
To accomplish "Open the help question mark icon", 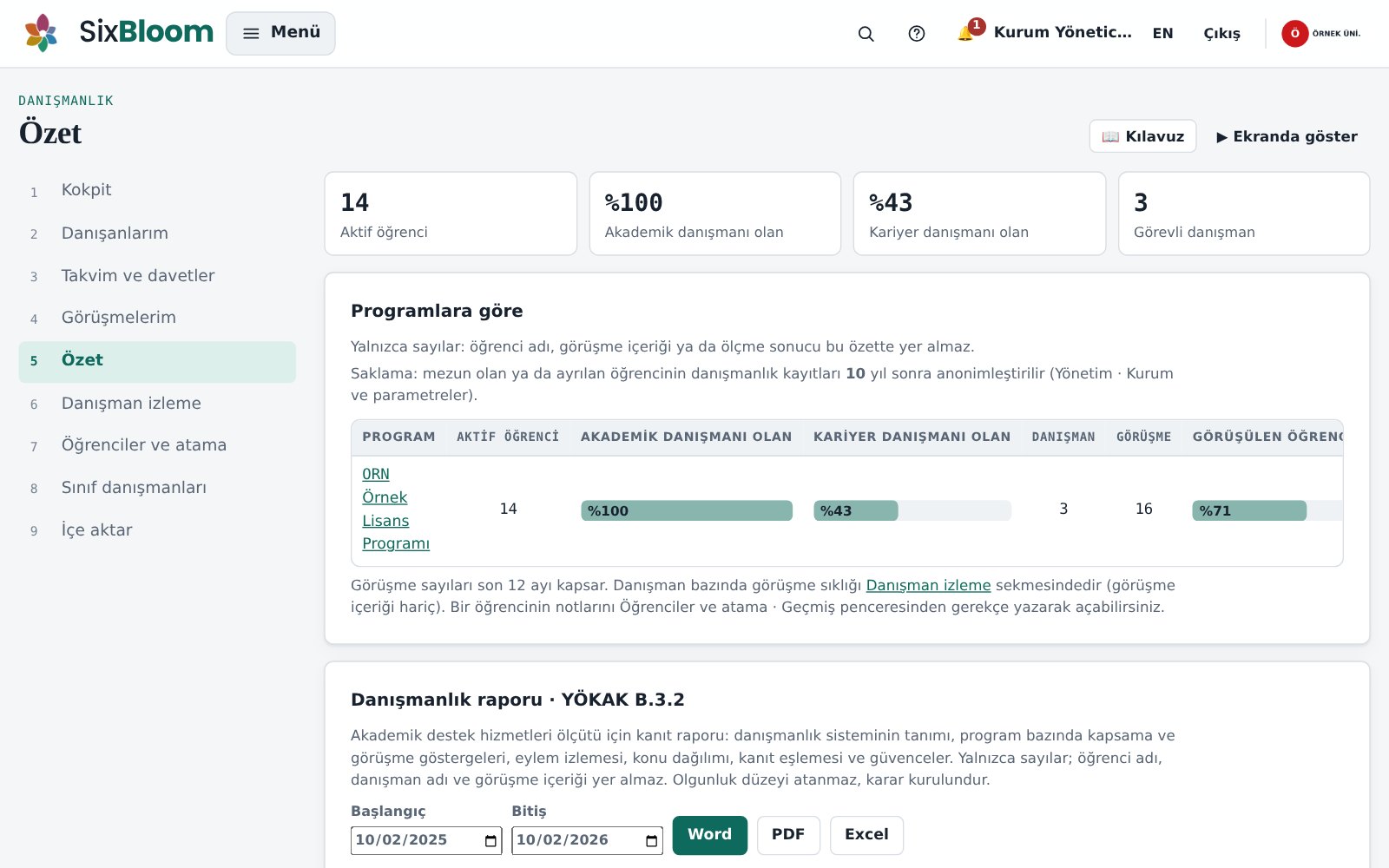I will point(916,33).
